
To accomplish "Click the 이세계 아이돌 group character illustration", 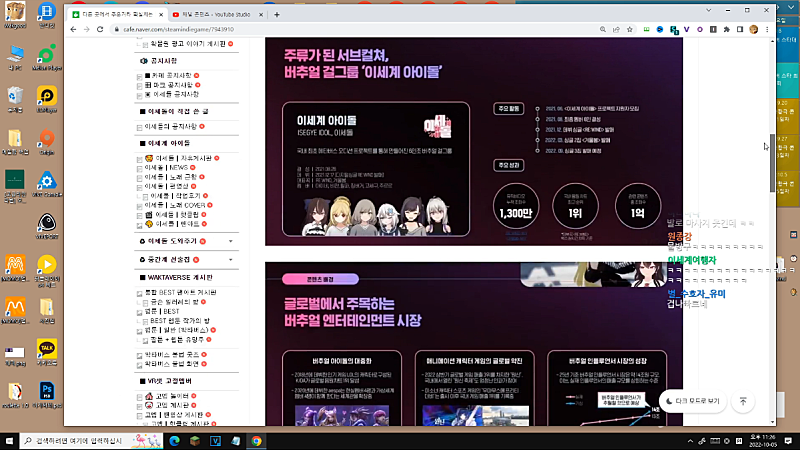I will coord(376,216).
